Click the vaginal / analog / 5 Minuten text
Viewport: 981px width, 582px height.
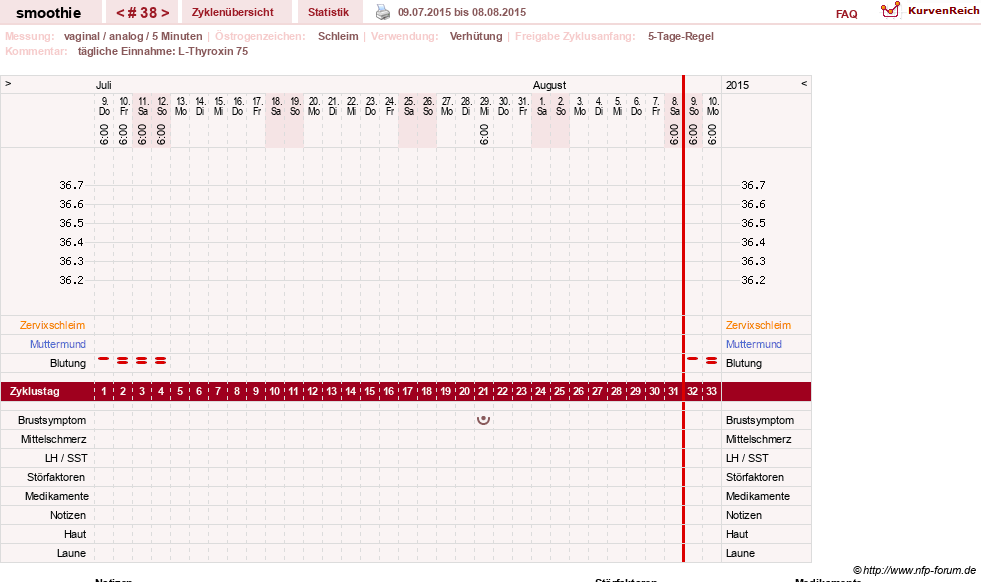click(133, 36)
